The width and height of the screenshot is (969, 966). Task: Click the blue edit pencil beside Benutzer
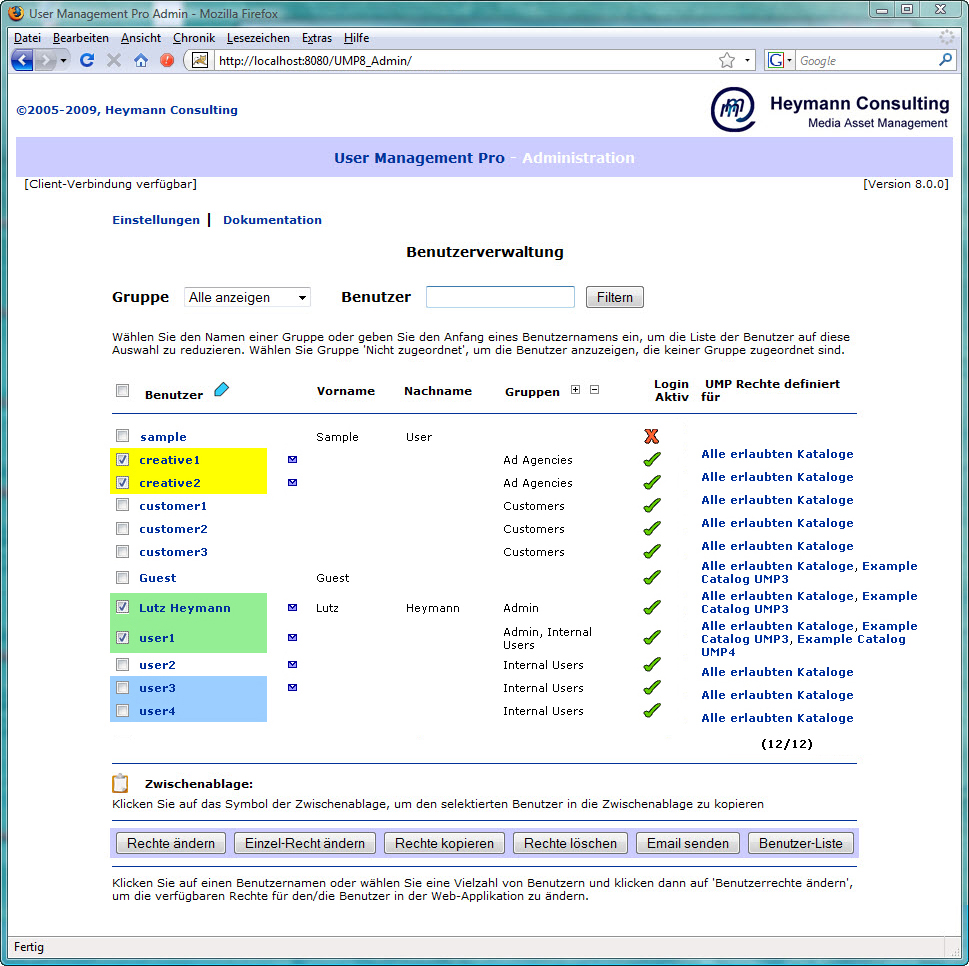221,389
